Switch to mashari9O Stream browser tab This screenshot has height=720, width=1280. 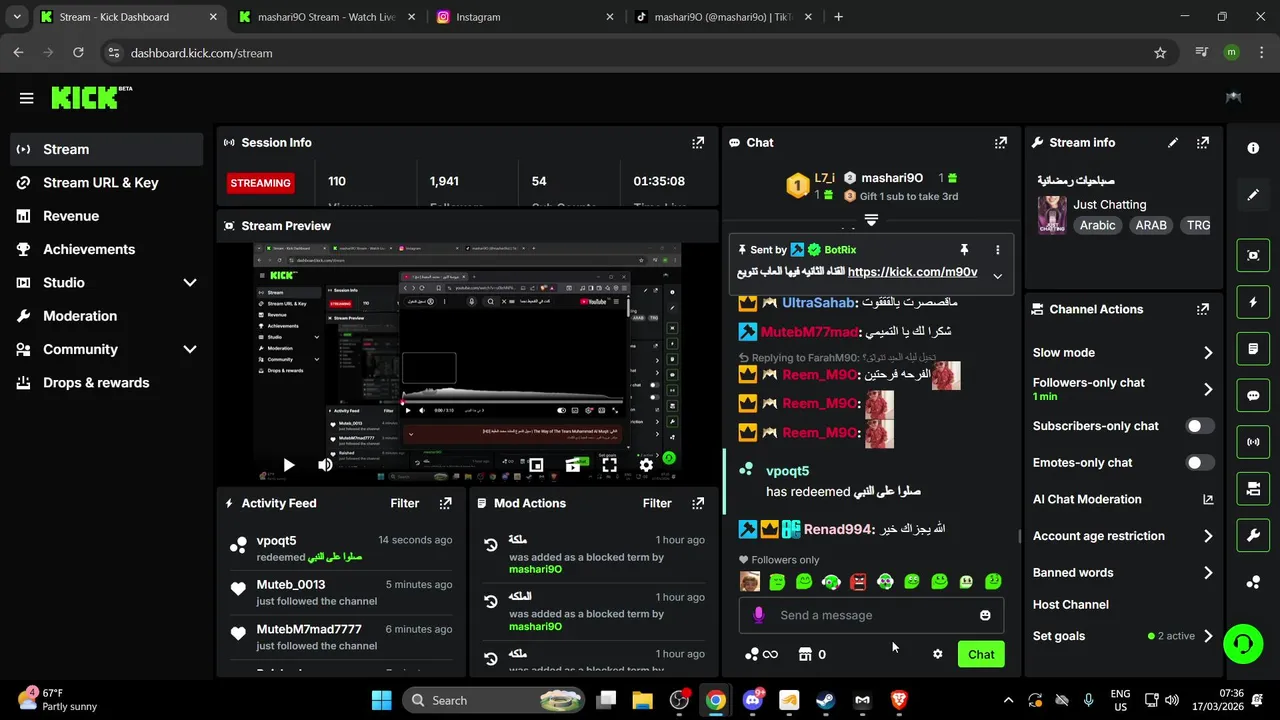tap(326, 17)
